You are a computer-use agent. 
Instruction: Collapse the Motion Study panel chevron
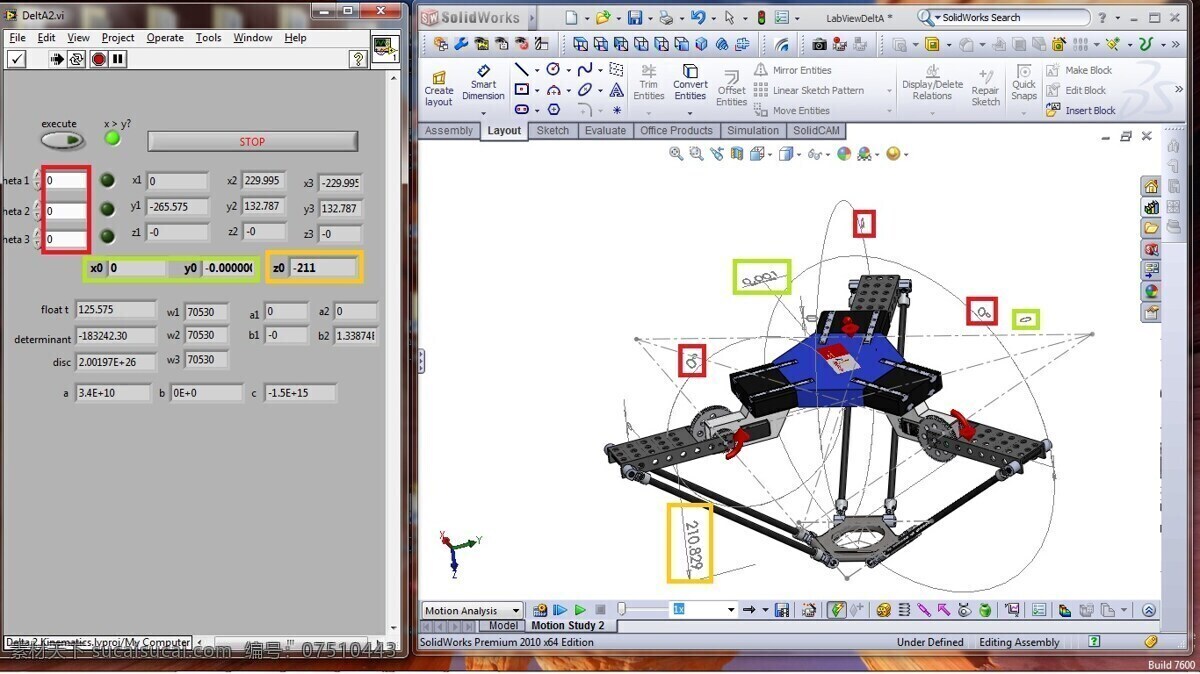1148,610
